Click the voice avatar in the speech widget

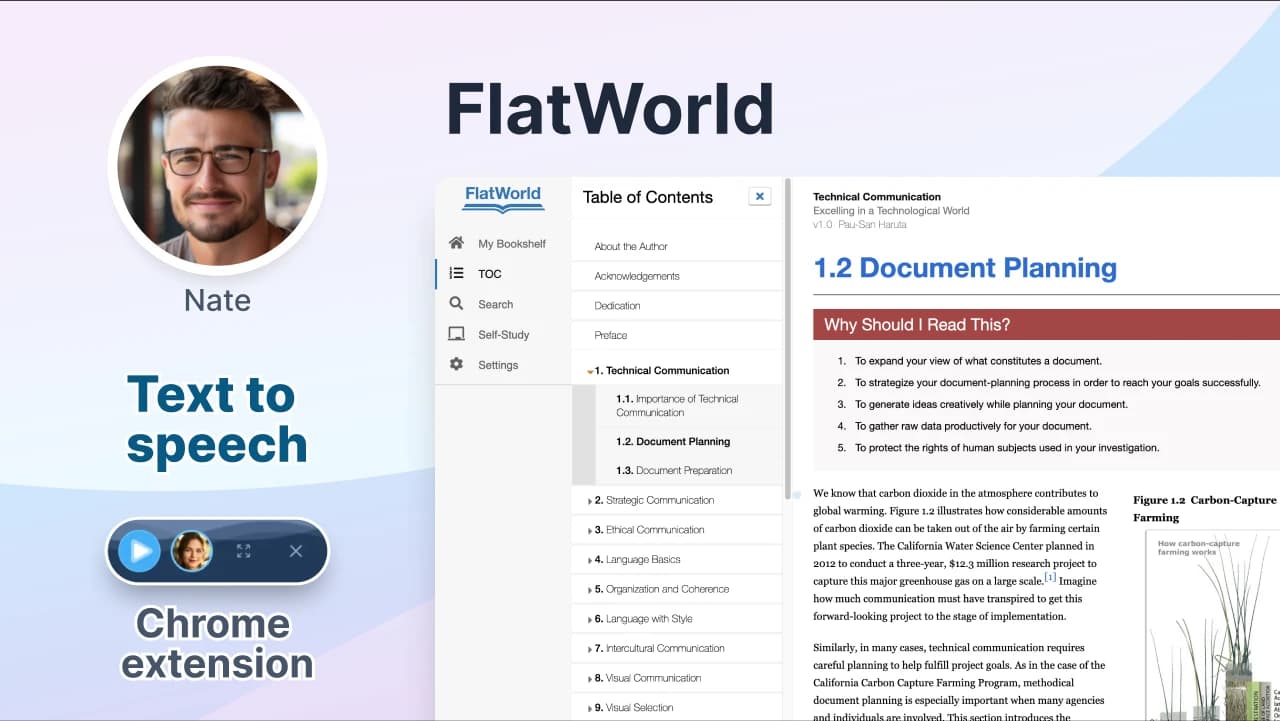[192, 551]
